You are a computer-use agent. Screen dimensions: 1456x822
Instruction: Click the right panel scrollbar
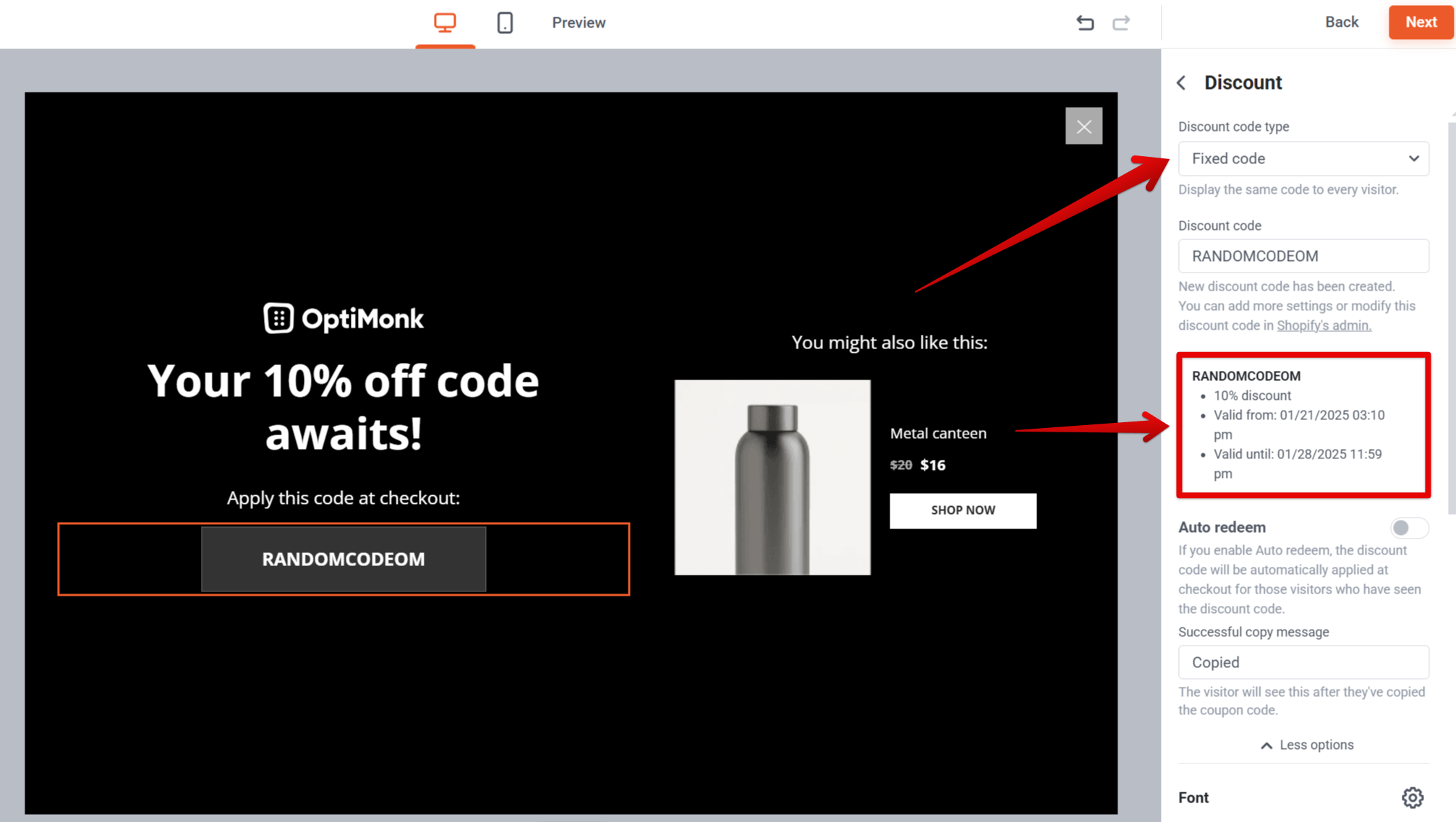point(1452,318)
